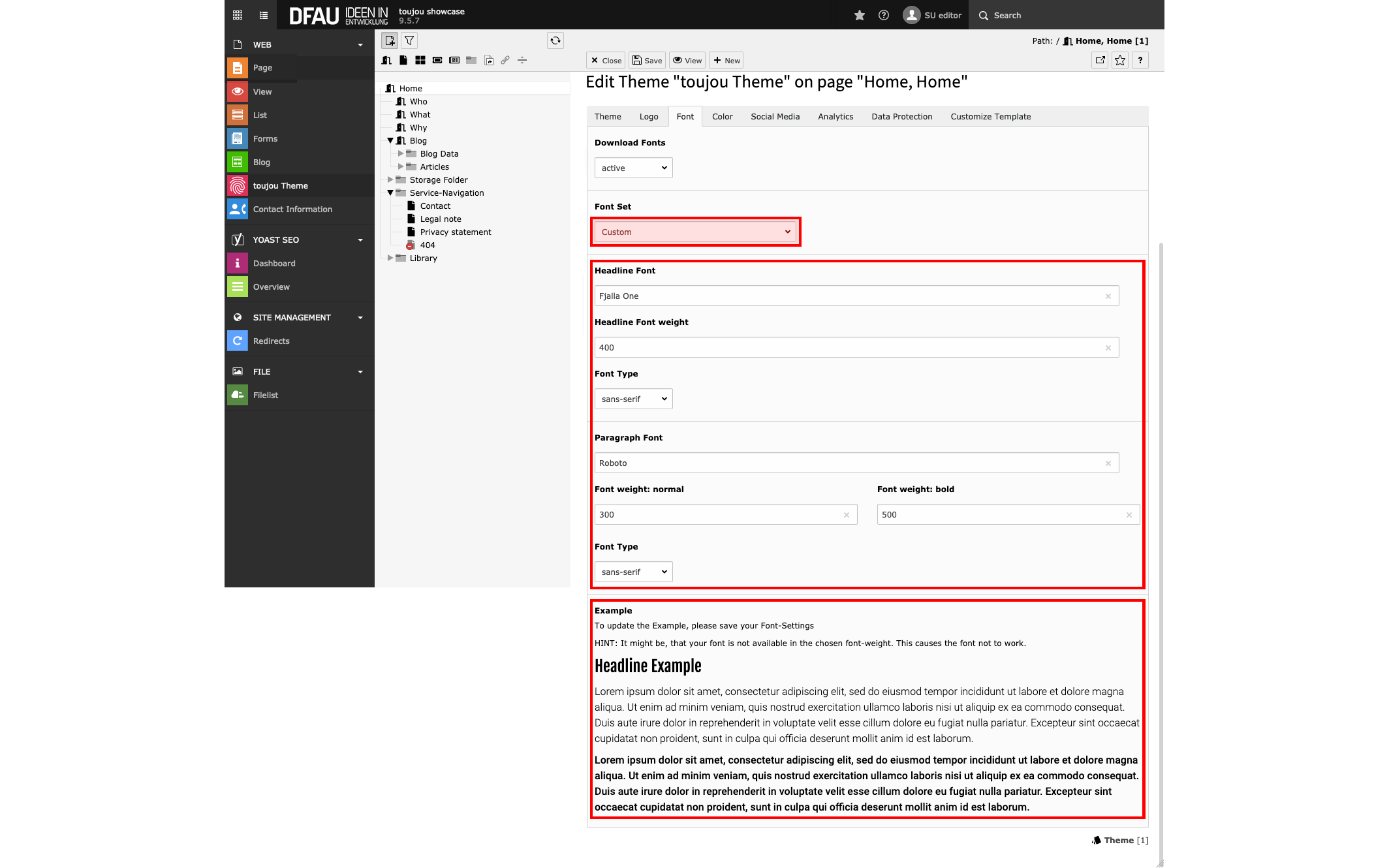This screenshot has height=868, width=1389.
Task: Collapse the YOAST SEO module group
Action: point(360,240)
